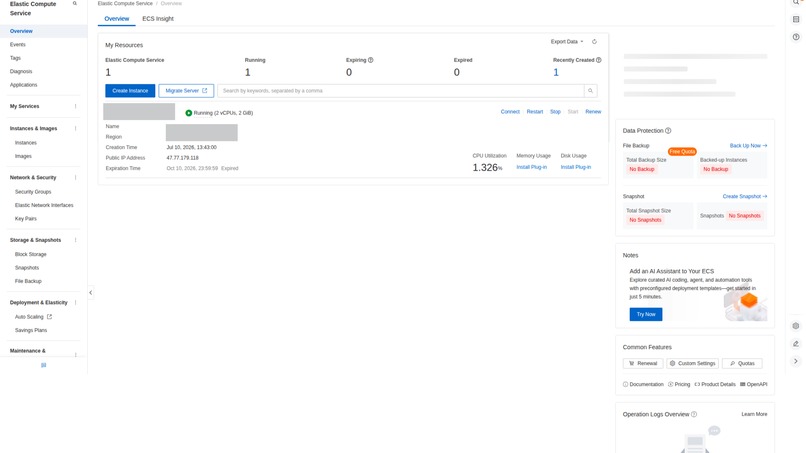Open Key Pairs in the sidebar
Viewport: 806px width, 453px height.
(26, 219)
